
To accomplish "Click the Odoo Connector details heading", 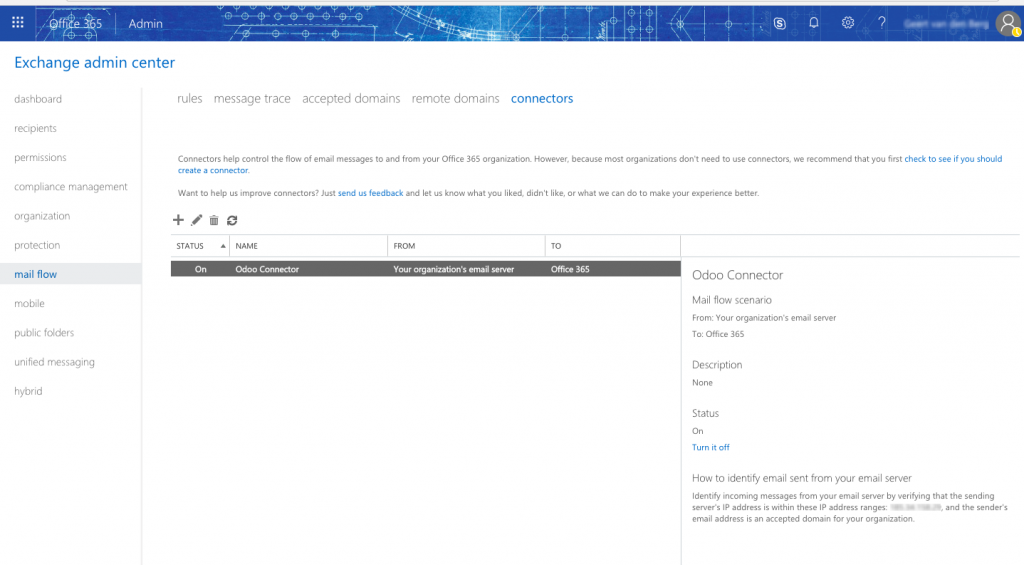I will pyautogui.click(x=737, y=275).
